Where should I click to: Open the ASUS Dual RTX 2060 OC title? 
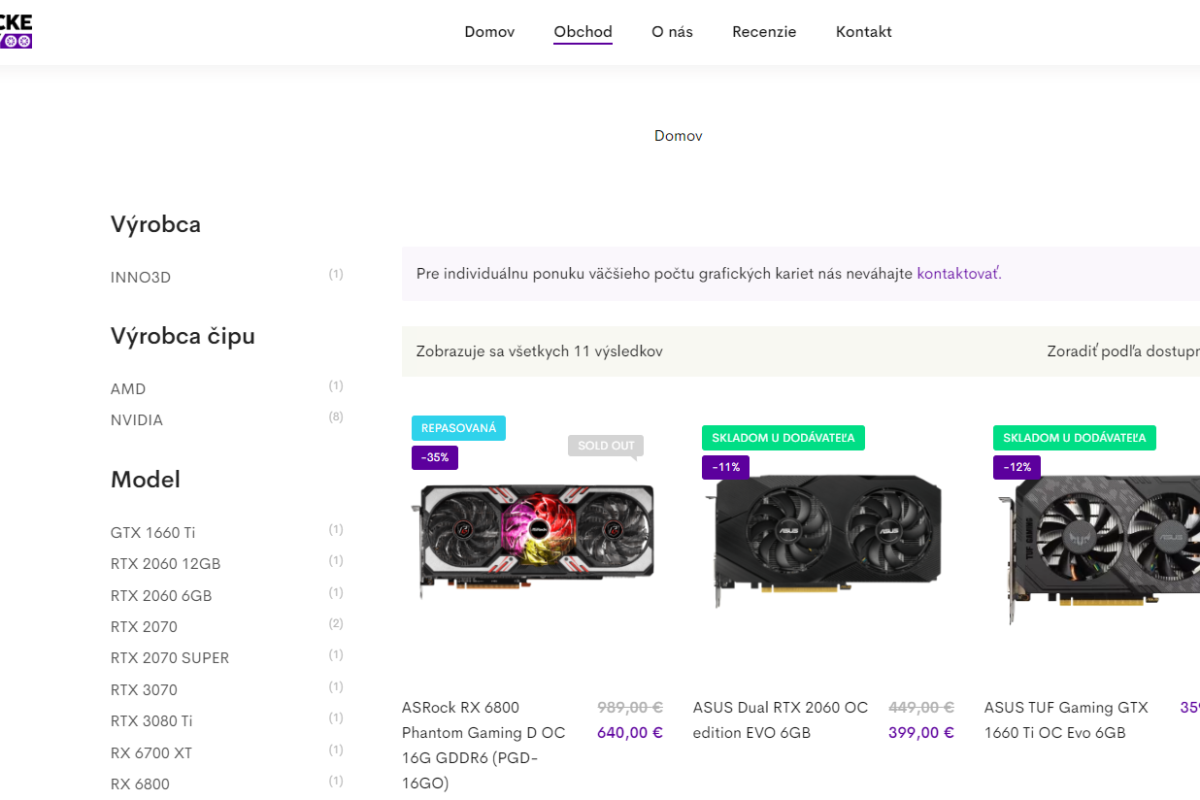781,720
